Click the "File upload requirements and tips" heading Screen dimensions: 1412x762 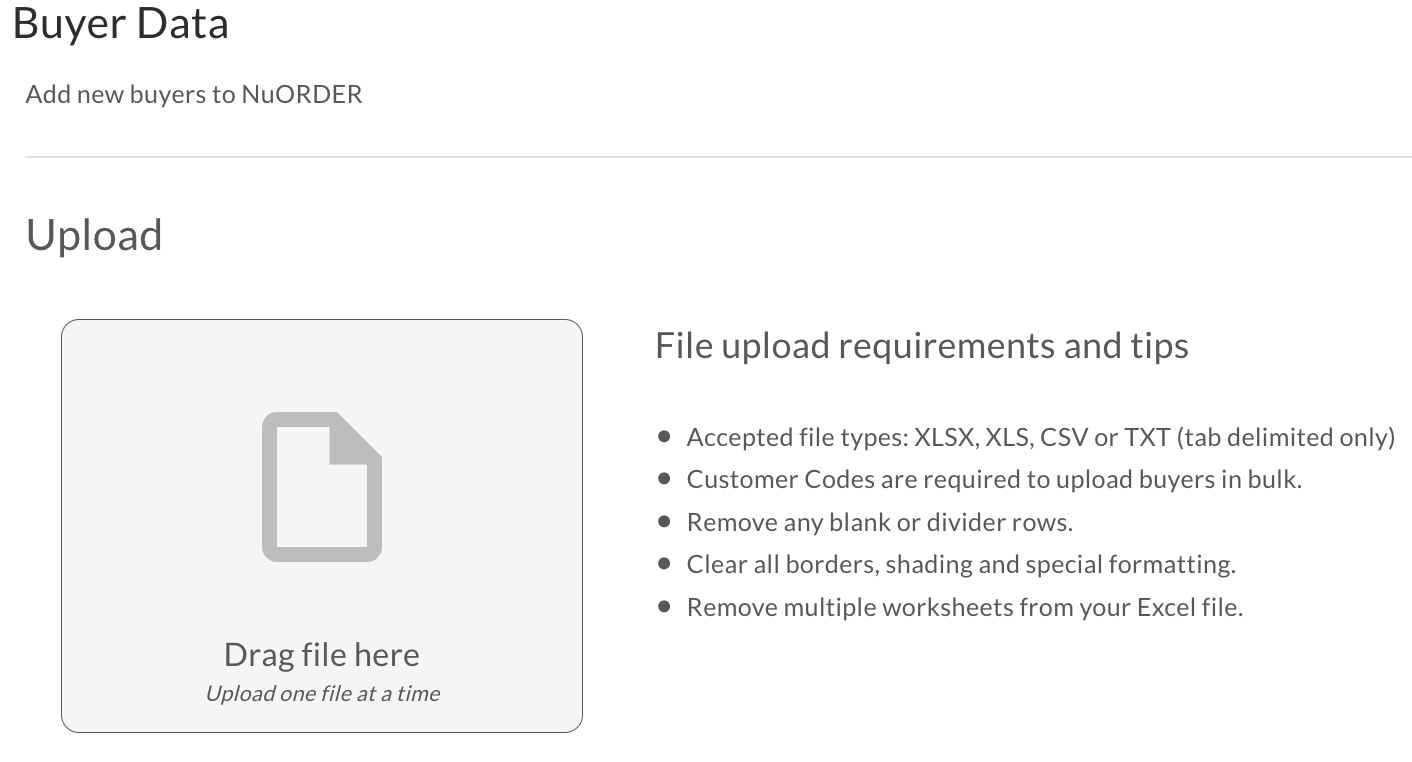[x=922, y=345]
